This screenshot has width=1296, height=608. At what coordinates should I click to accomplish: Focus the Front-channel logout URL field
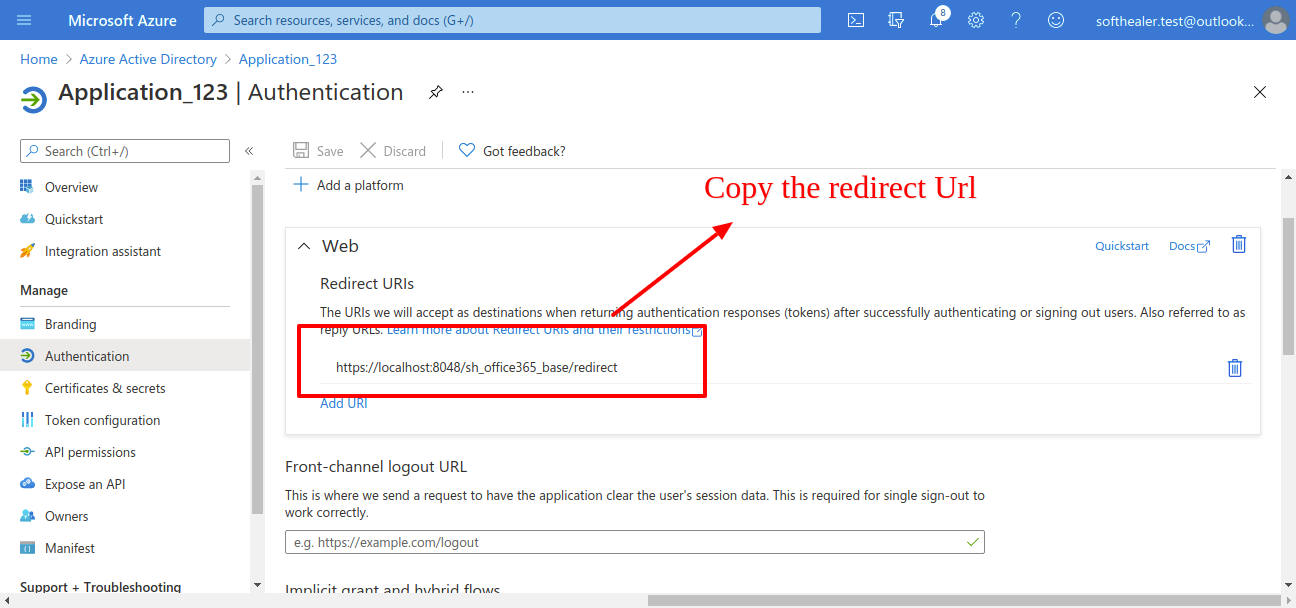[634, 542]
